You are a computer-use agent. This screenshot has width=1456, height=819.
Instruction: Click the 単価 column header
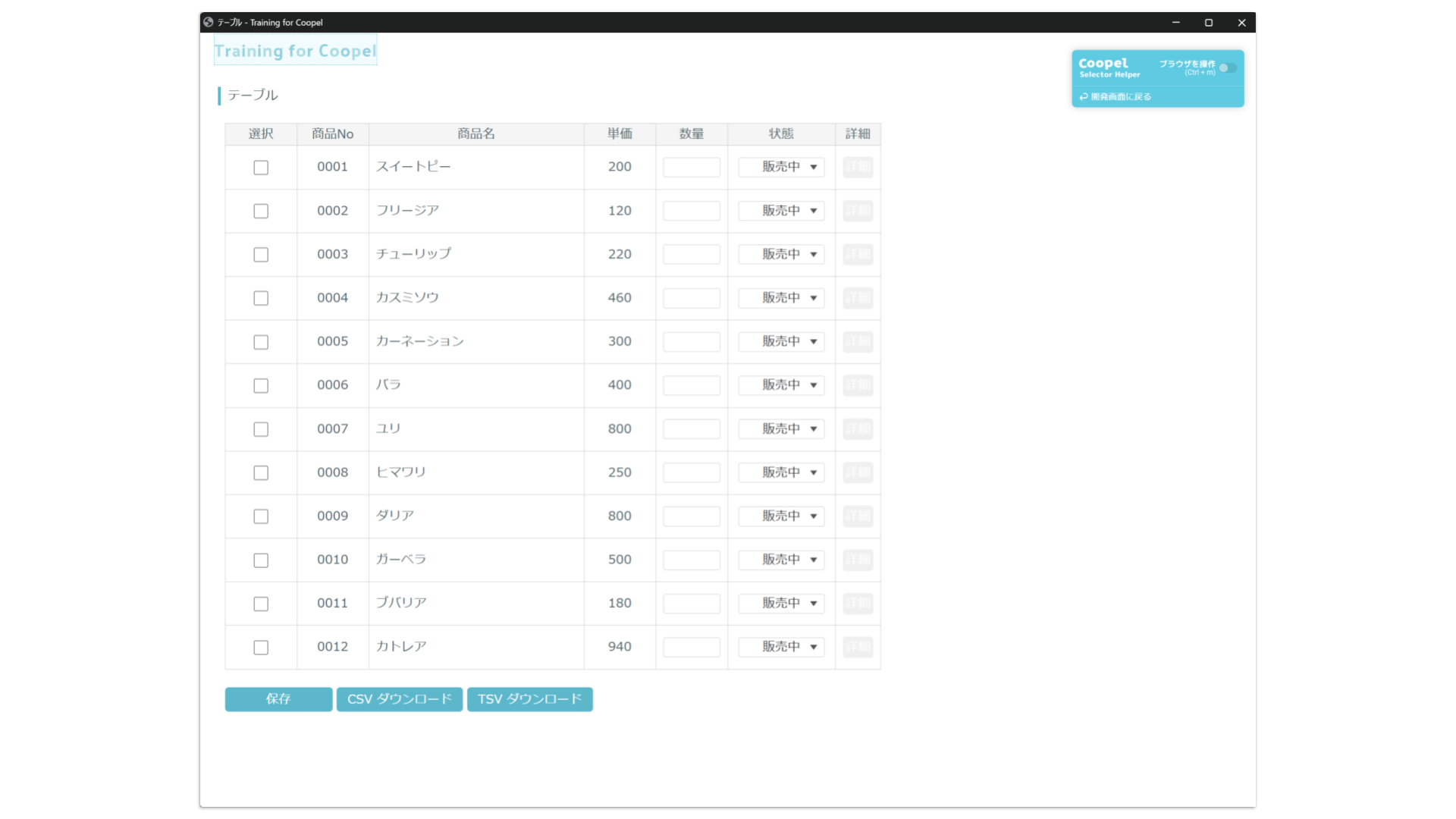[x=620, y=134]
